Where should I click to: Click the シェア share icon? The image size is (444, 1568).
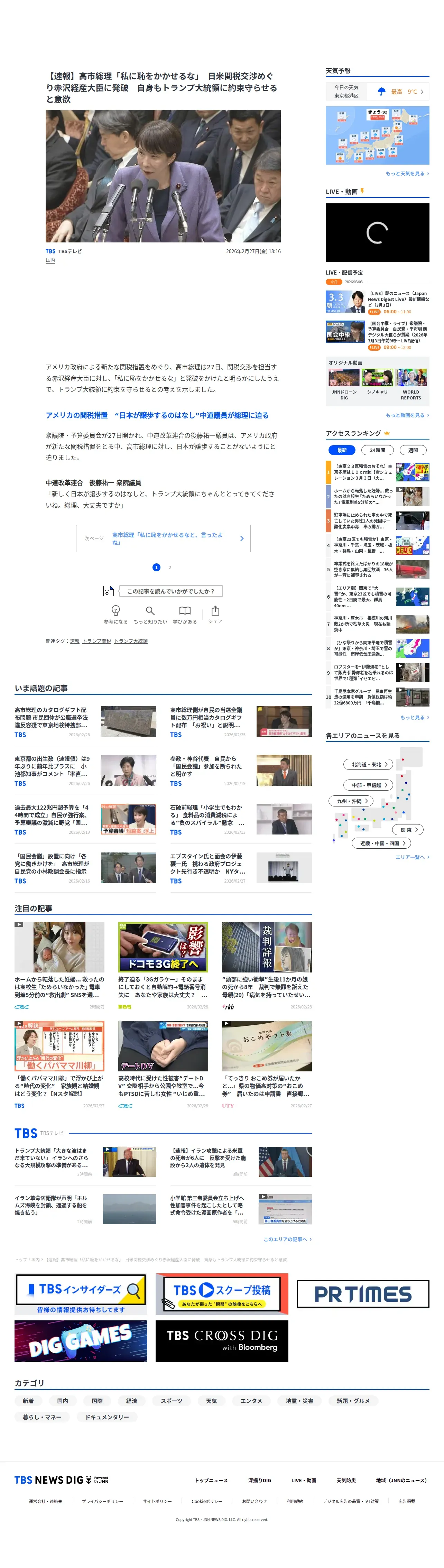point(215,610)
